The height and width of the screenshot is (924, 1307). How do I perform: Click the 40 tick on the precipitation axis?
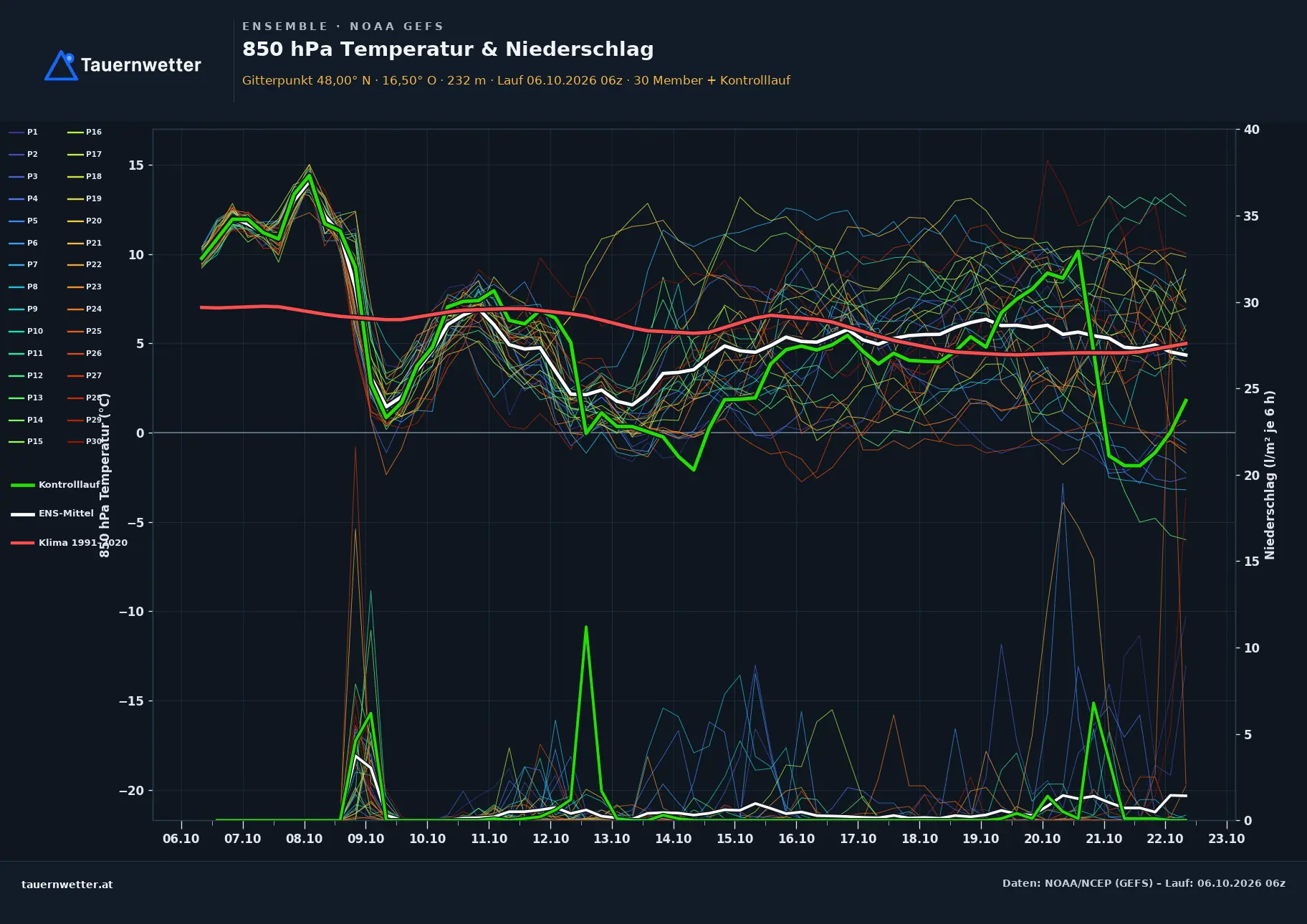[1252, 130]
